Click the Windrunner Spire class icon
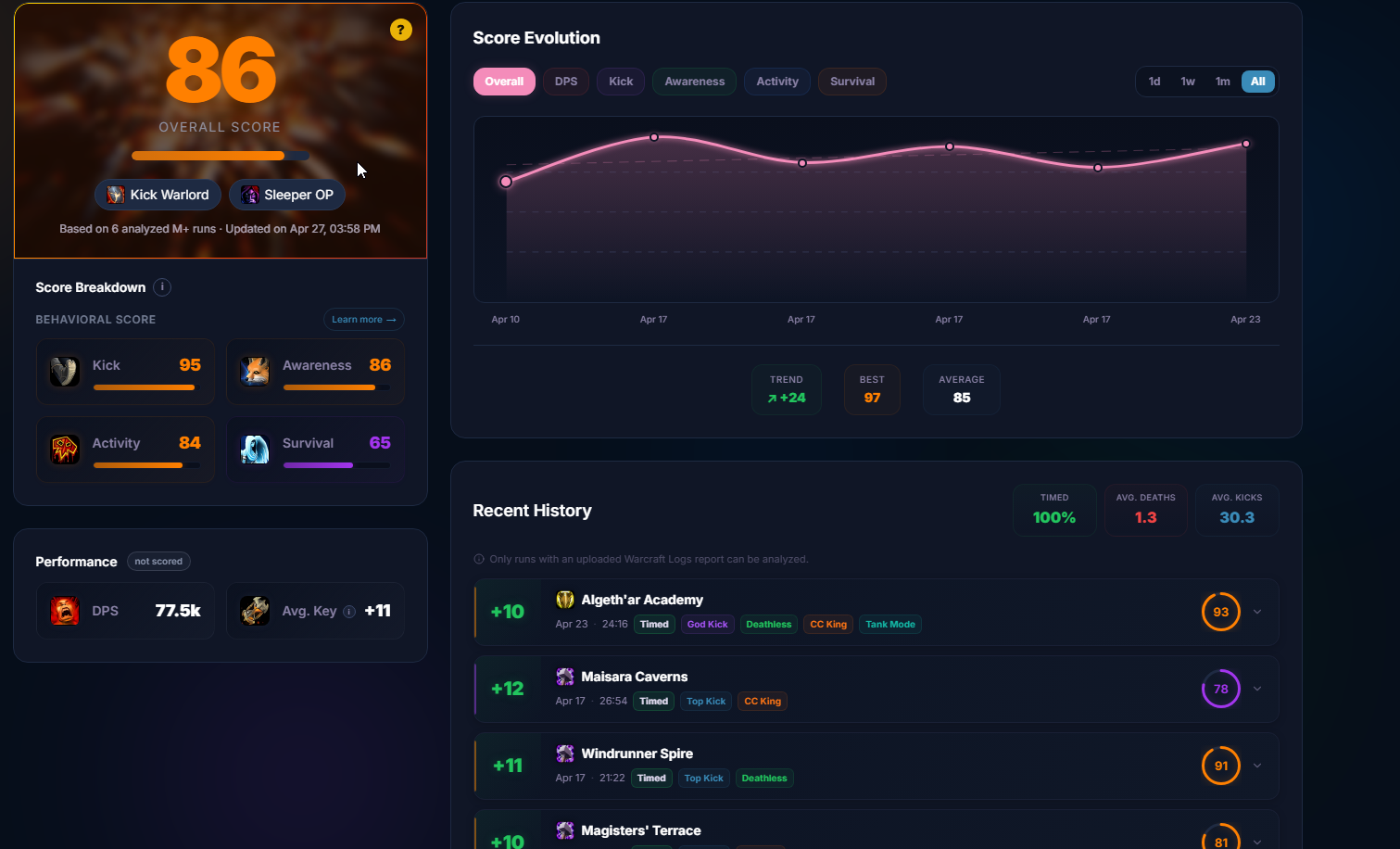The height and width of the screenshot is (849, 1400). pyautogui.click(x=565, y=754)
